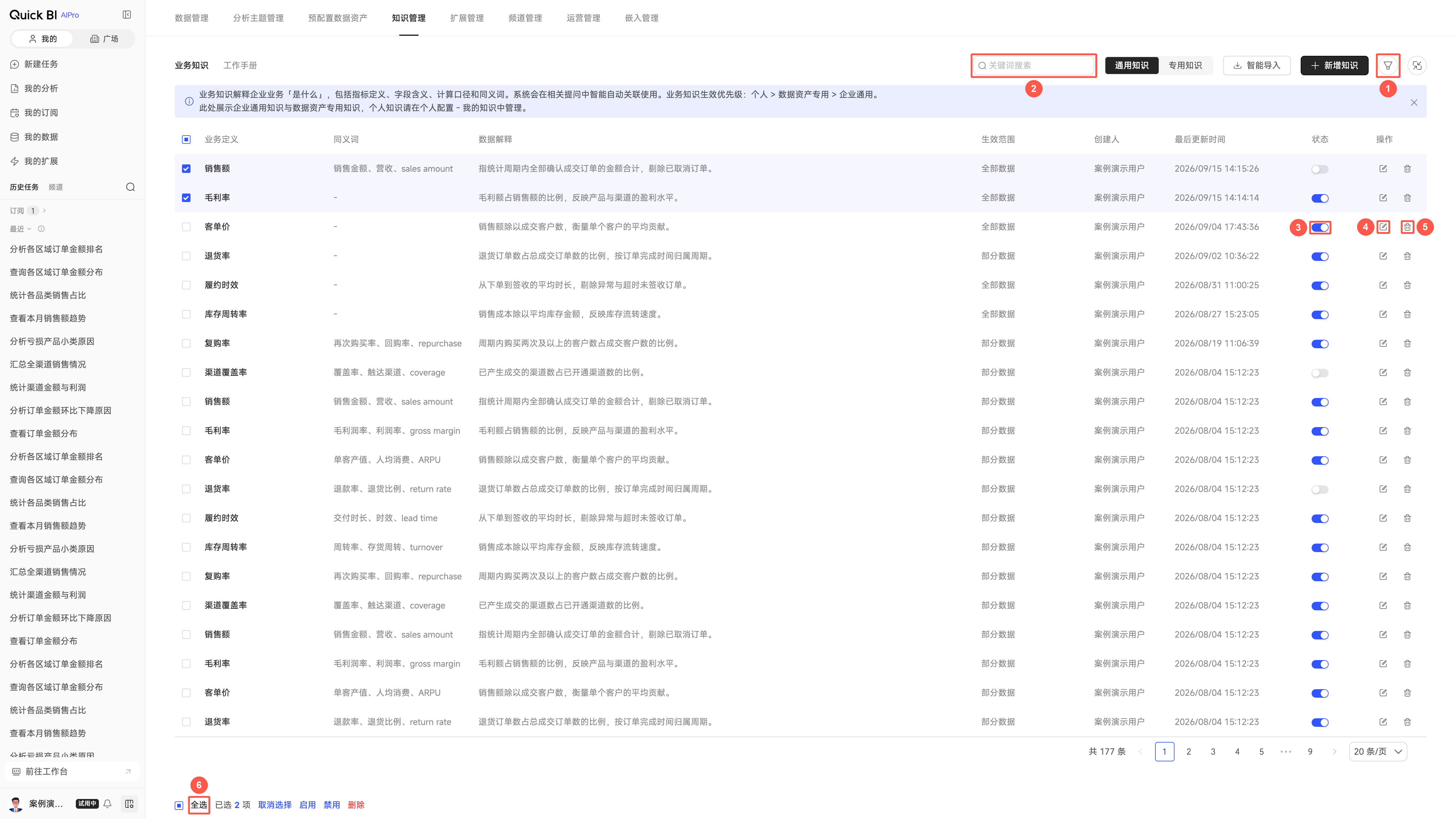Toggle the header select-all checkbox
1456x819 pixels.
[x=186, y=140]
